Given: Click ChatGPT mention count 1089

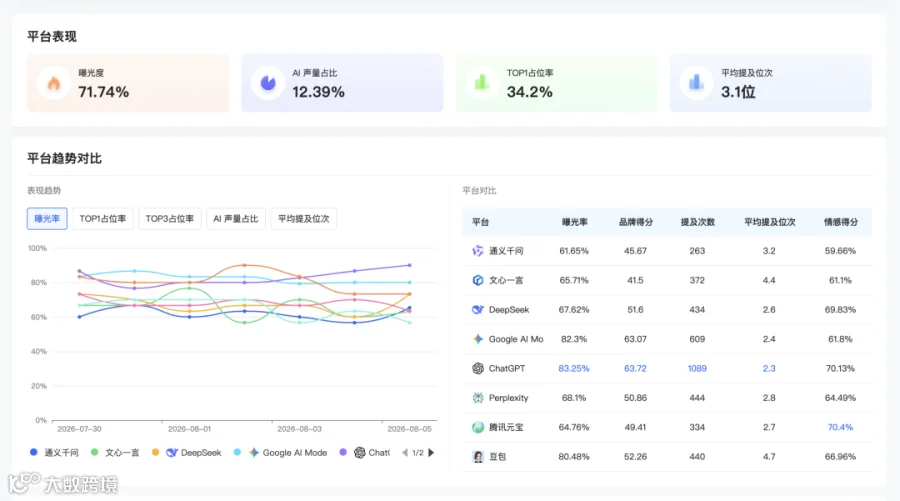Looking at the screenshot, I should [x=697, y=368].
